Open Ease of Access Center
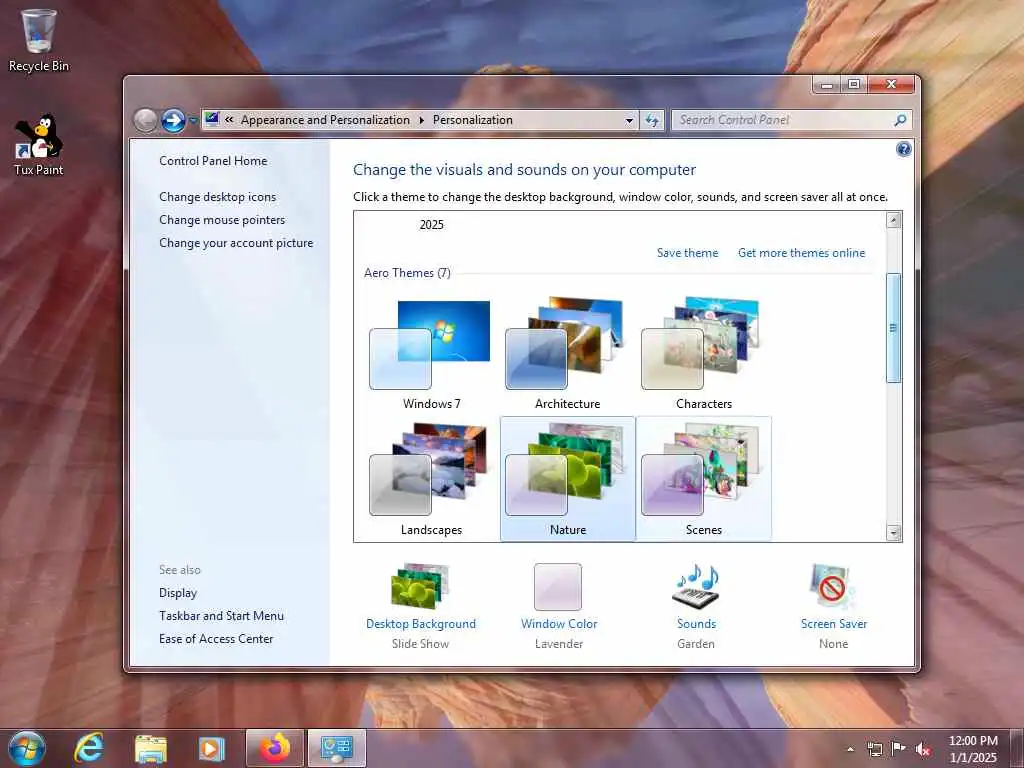Viewport: 1024px width, 768px height. (x=216, y=638)
